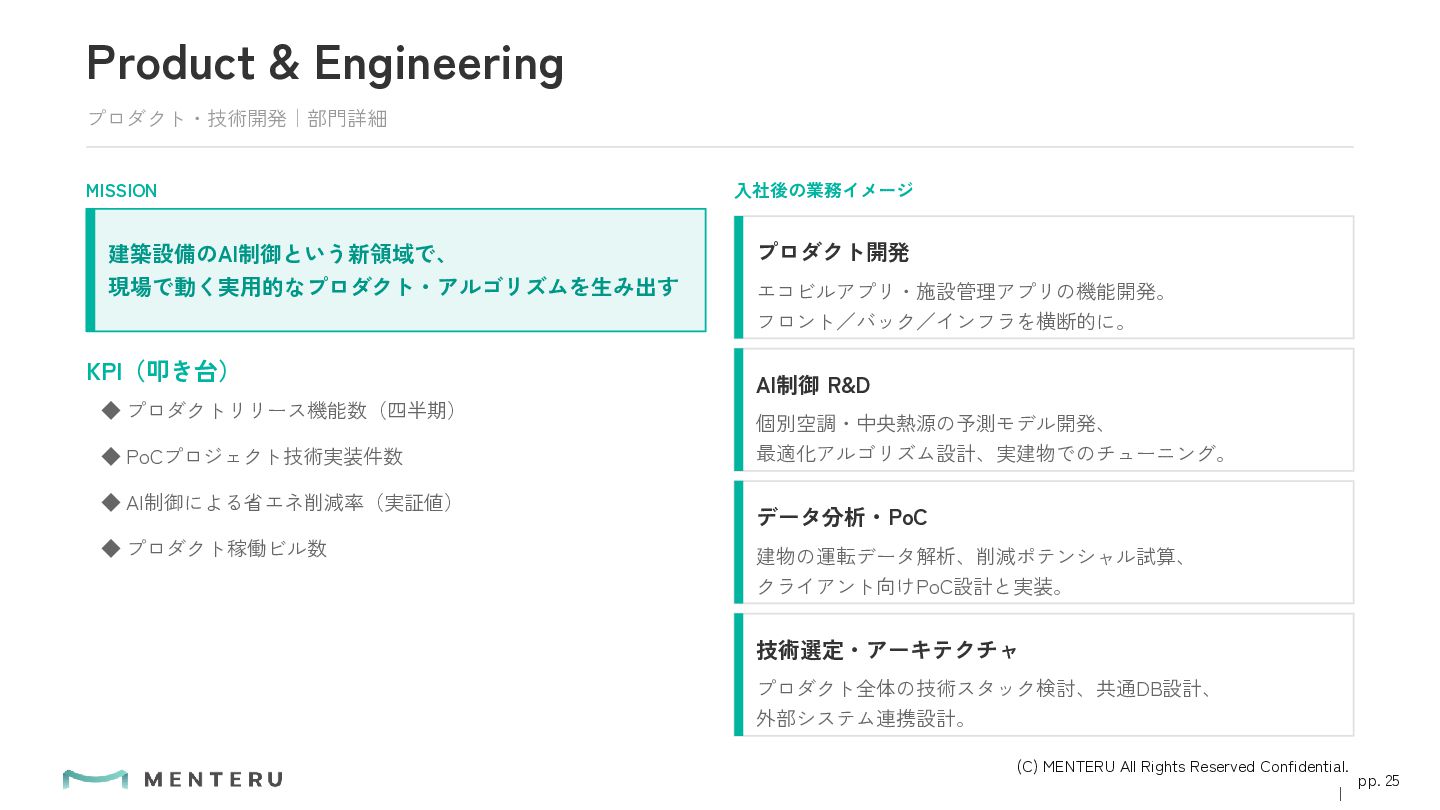The height and width of the screenshot is (810, 1440).
Task: Click the copyright notice MENTERU All Rights Reserved
Action: pos(1183,767)
